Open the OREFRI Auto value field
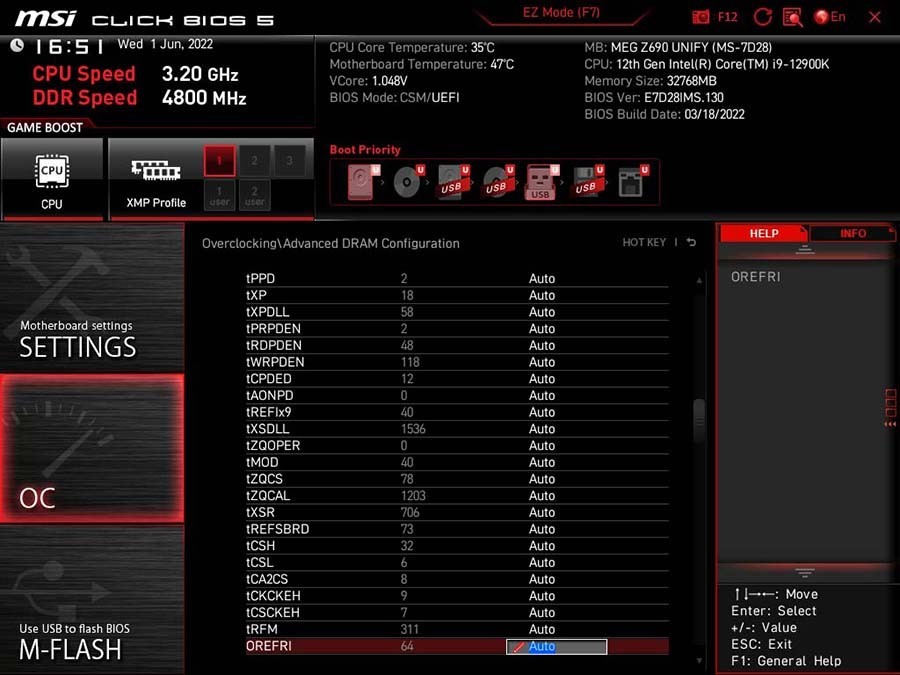The image size is (900, 675). pyautogui.click(x=556, y=646)
